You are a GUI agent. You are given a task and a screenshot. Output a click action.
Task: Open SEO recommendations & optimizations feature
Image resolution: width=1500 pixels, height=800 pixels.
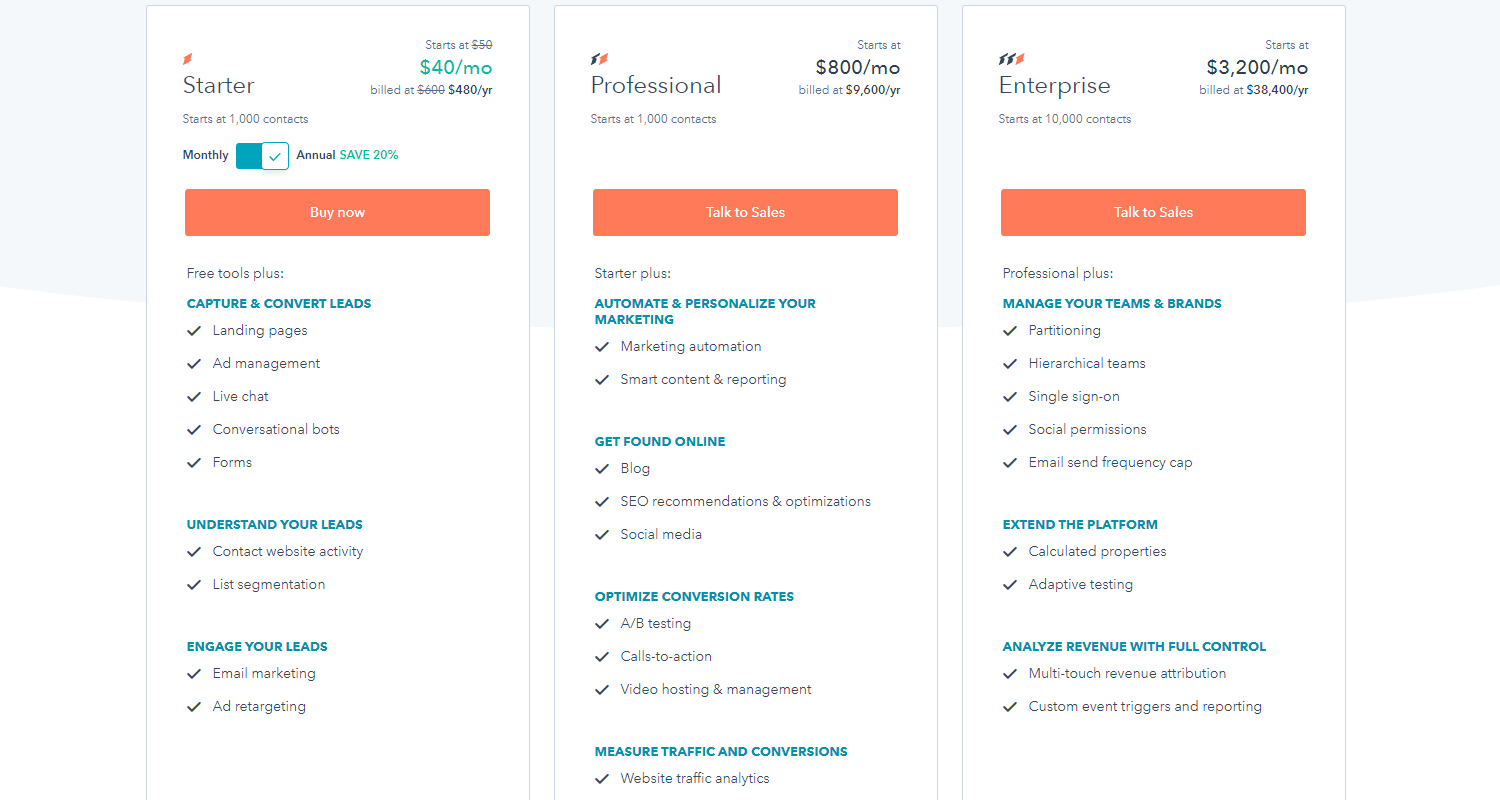coord(745,501)
